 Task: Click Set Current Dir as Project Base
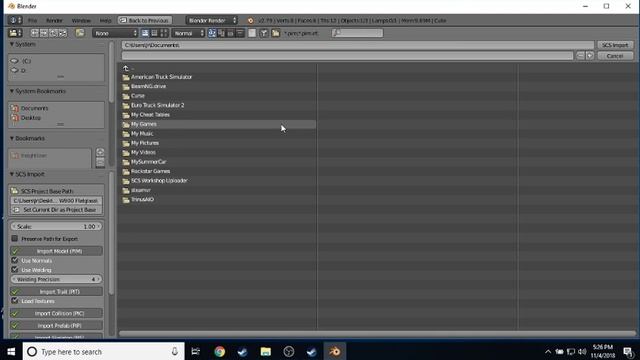(56, 210)
